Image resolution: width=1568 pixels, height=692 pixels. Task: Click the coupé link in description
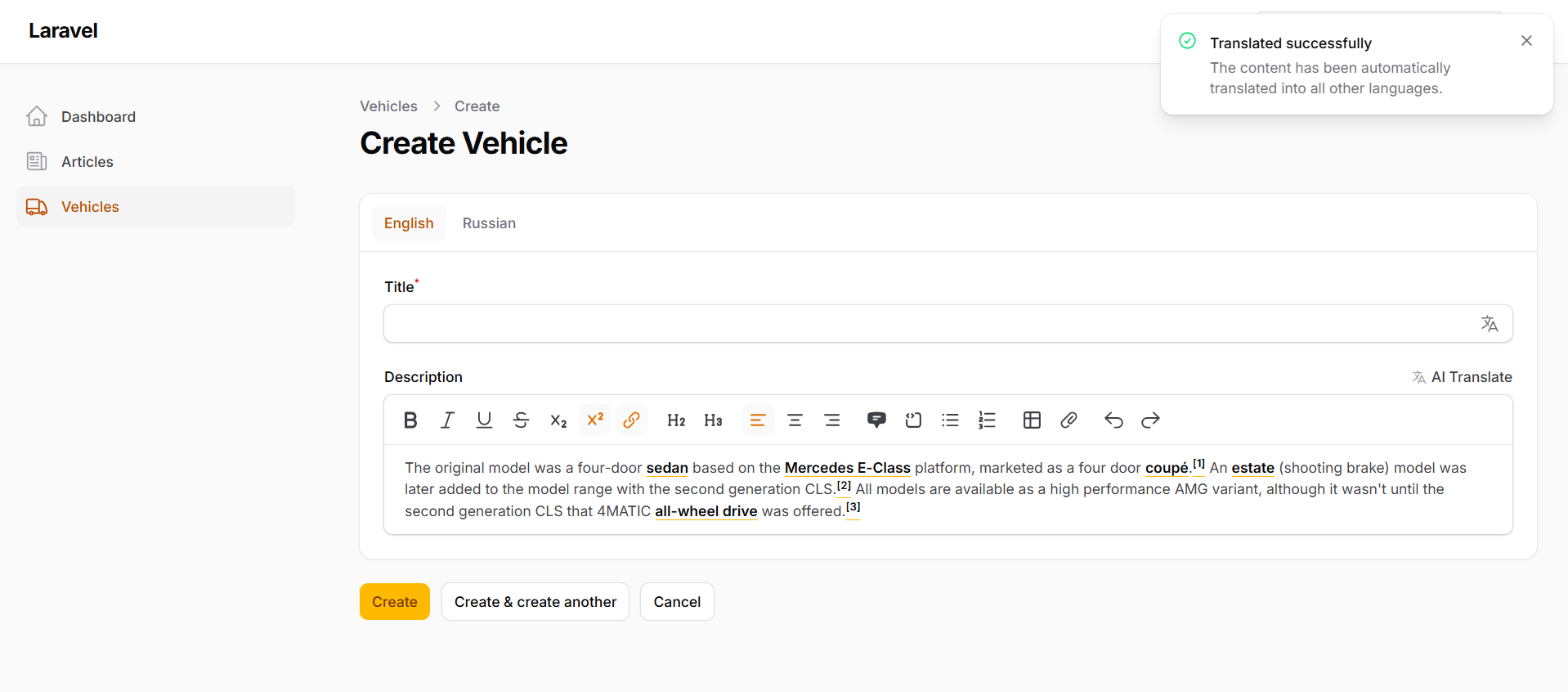coord(1167,468)
